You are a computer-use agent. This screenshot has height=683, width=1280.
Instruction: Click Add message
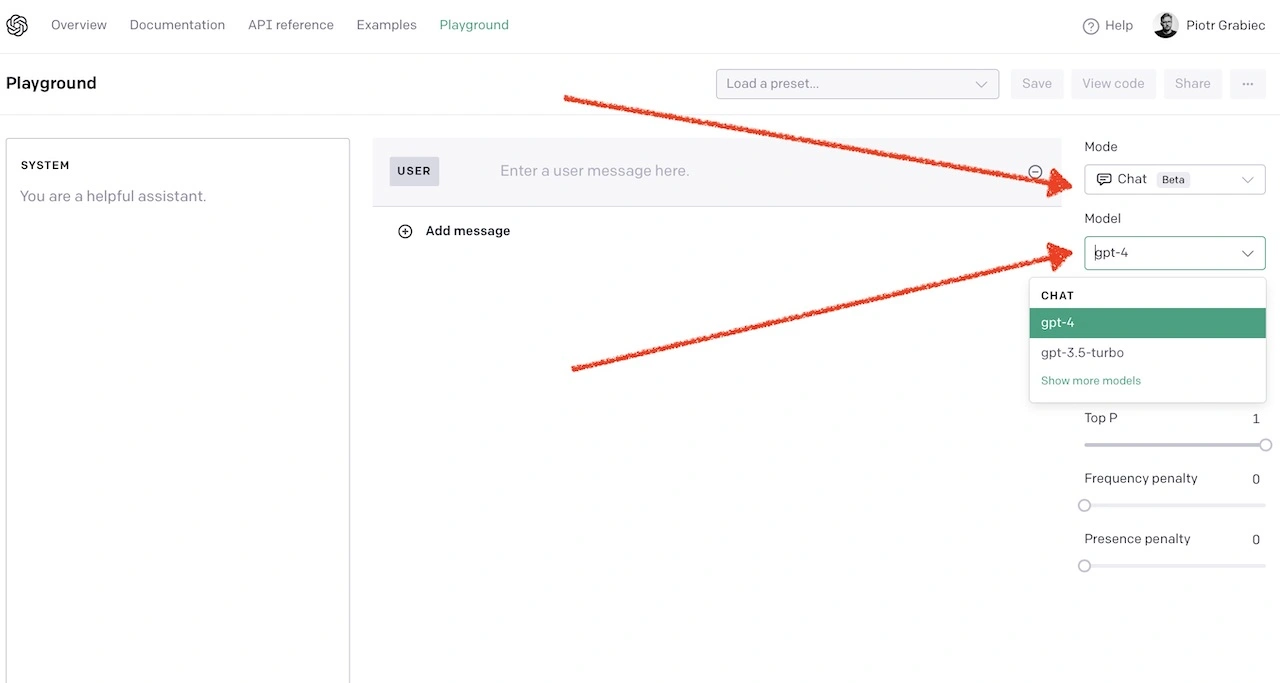(467, 231)
